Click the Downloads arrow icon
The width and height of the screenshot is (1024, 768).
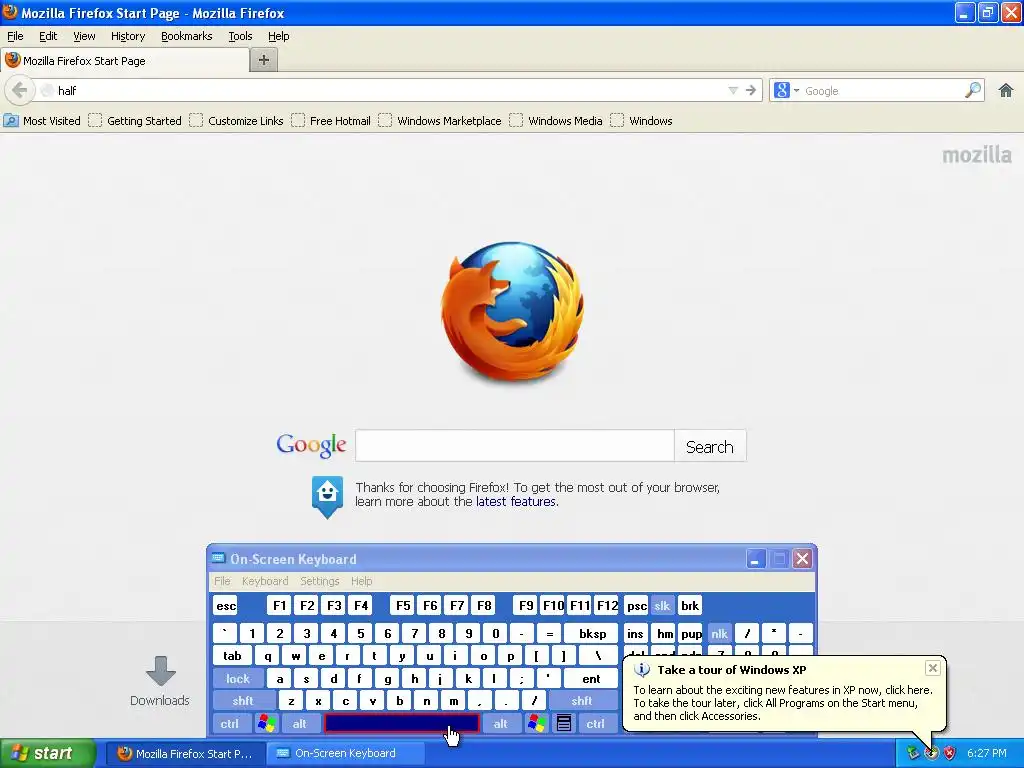tap(161, 671)
